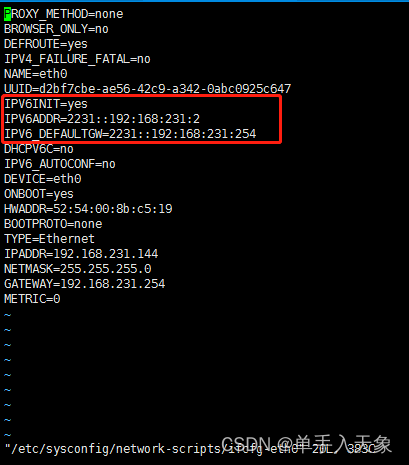Click the GATEWAY=192.168.231.254 line
Screen dimensions: 409x465
[85, 284]
